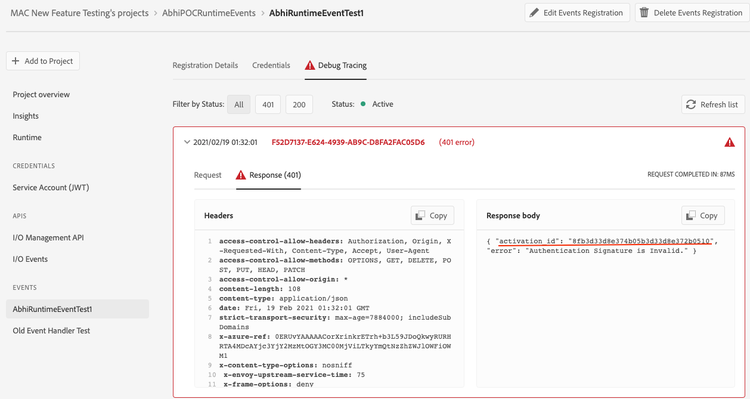Open the MAC New Feature Testing's projects breadcrumb

point(79,13)
